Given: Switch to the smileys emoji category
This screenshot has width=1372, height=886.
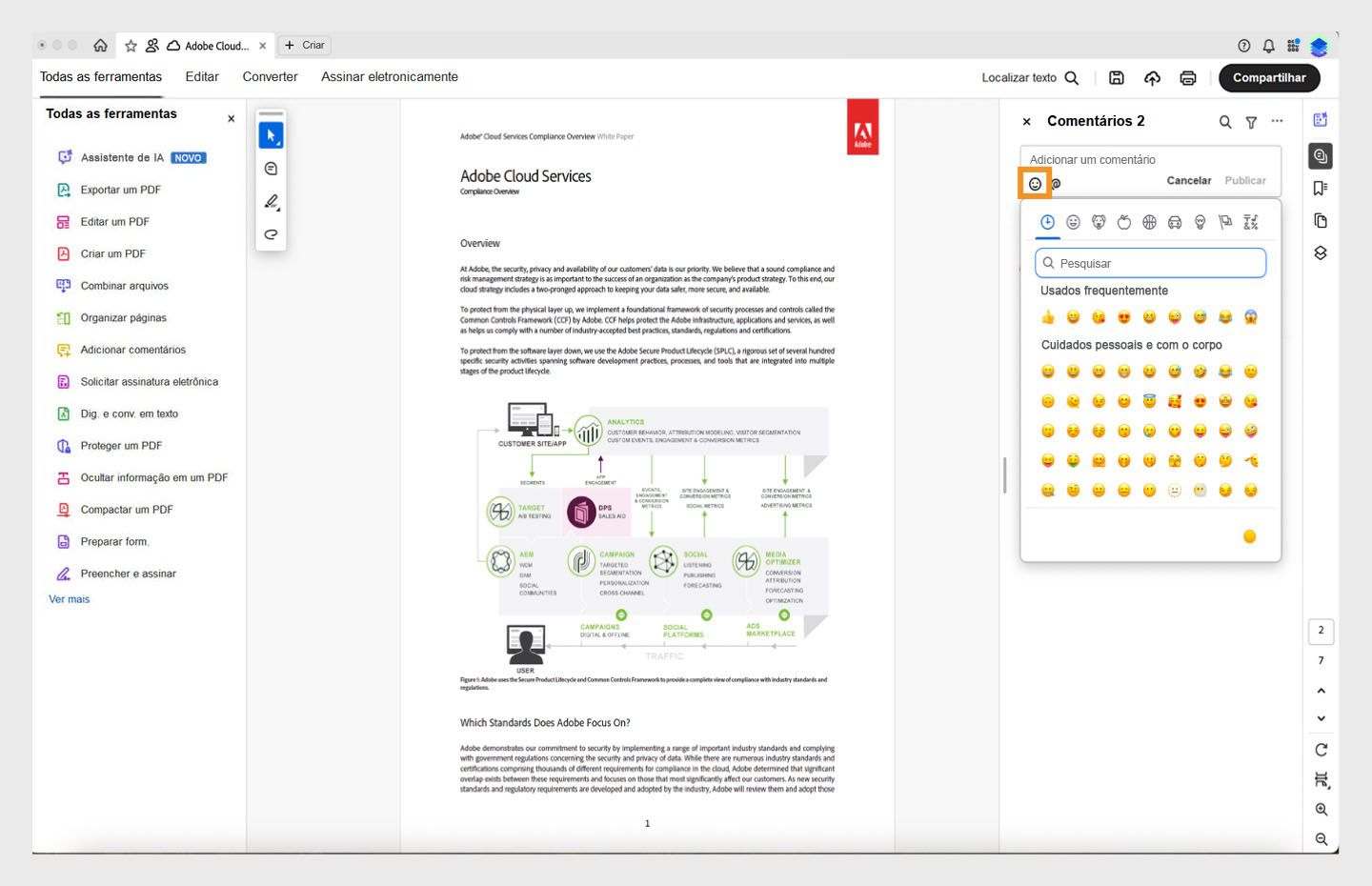Looking at the screenshot, I should coord(1073,223).
